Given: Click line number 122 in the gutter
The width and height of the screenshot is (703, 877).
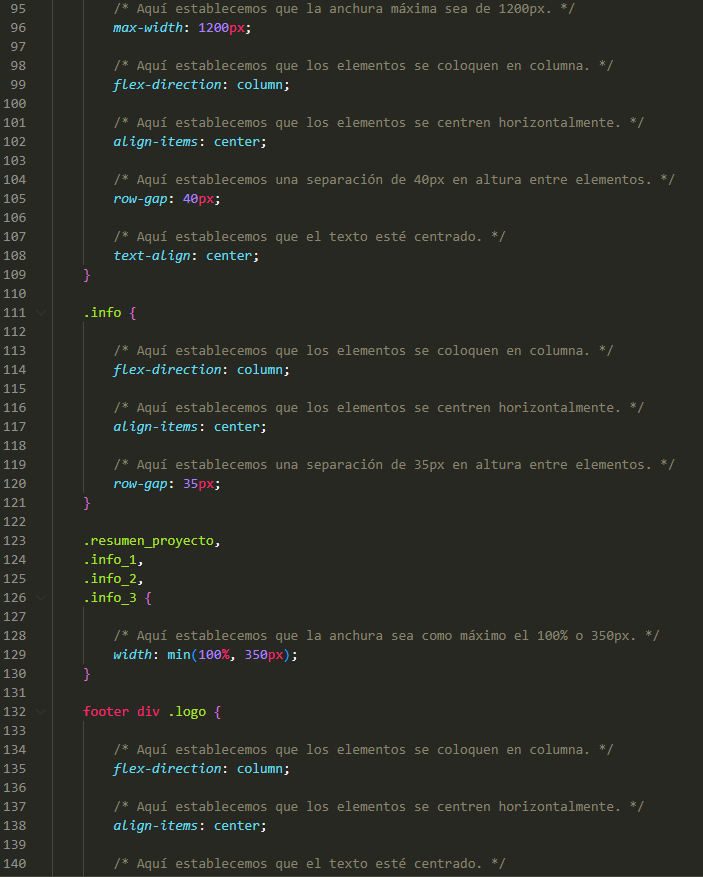Looking at the screenshot, I should 15,522.
